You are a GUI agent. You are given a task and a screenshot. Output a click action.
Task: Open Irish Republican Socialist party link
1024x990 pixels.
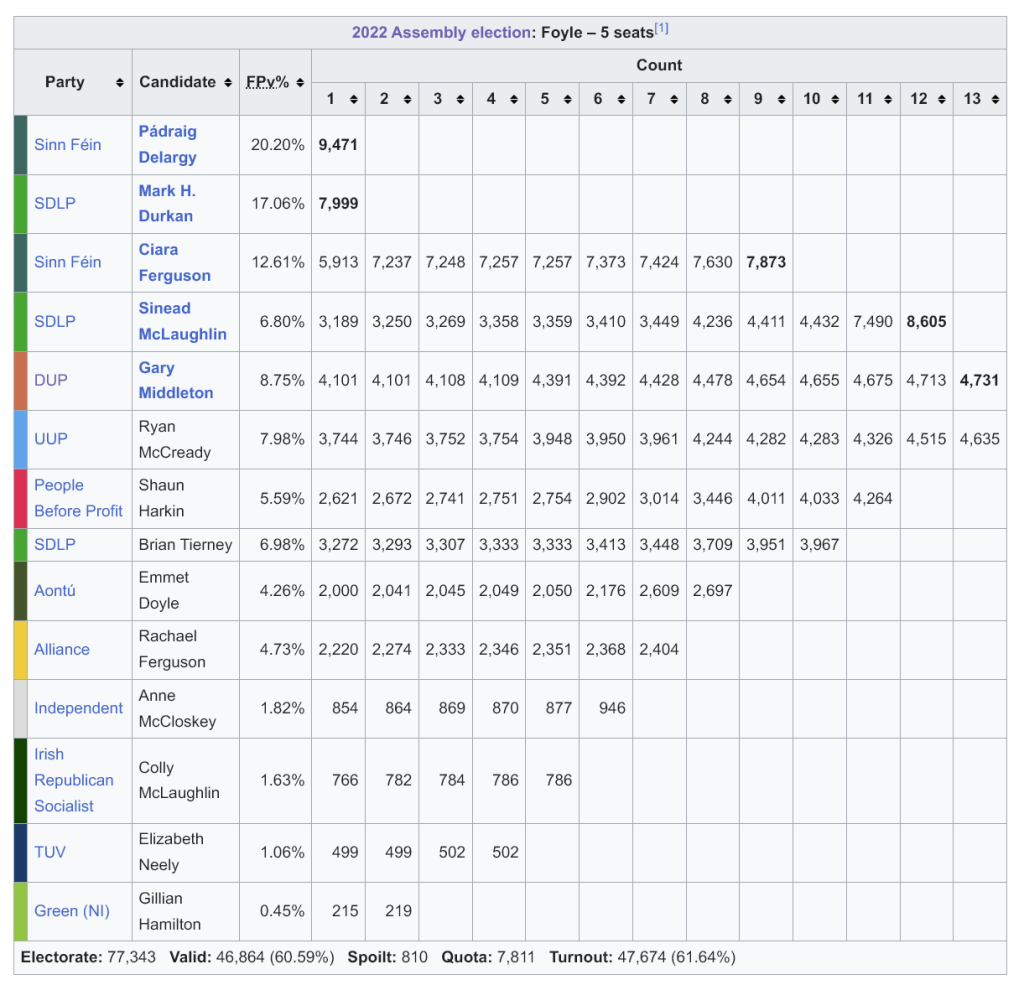tap(74, 780)
